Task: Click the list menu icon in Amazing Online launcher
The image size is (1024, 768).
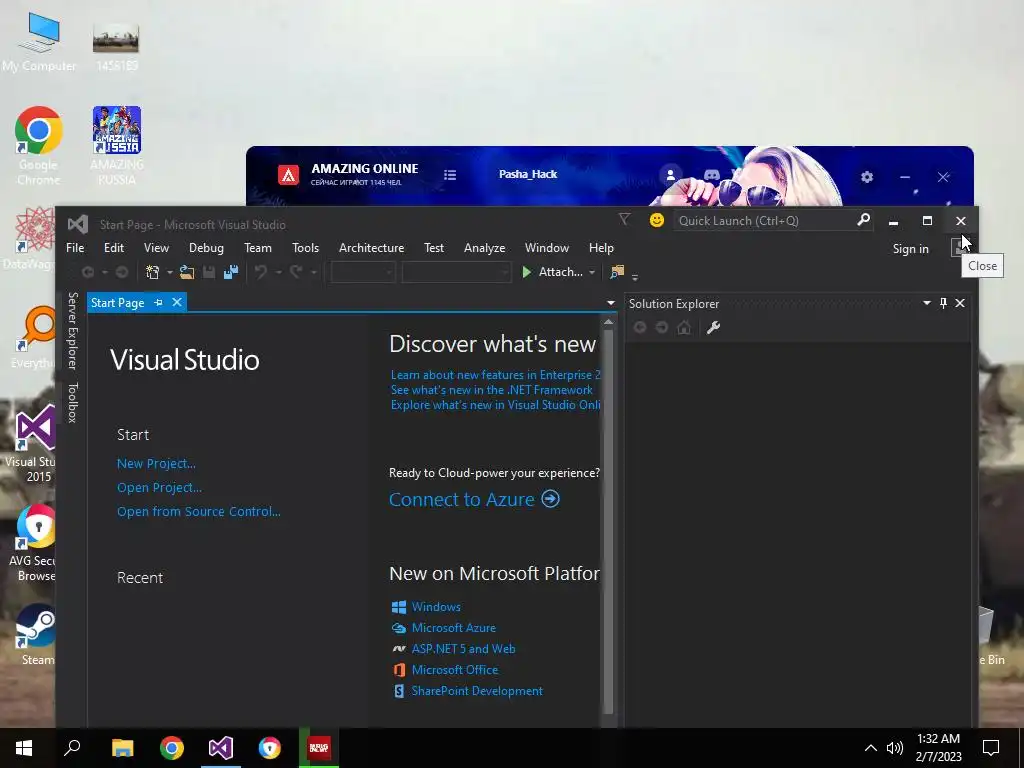Action: tap(450, 175)
